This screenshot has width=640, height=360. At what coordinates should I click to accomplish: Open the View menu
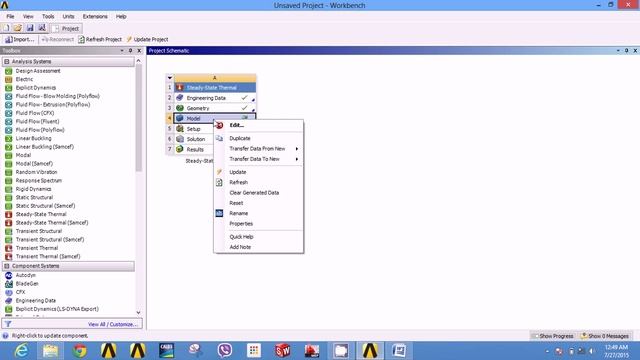[28, 17]
